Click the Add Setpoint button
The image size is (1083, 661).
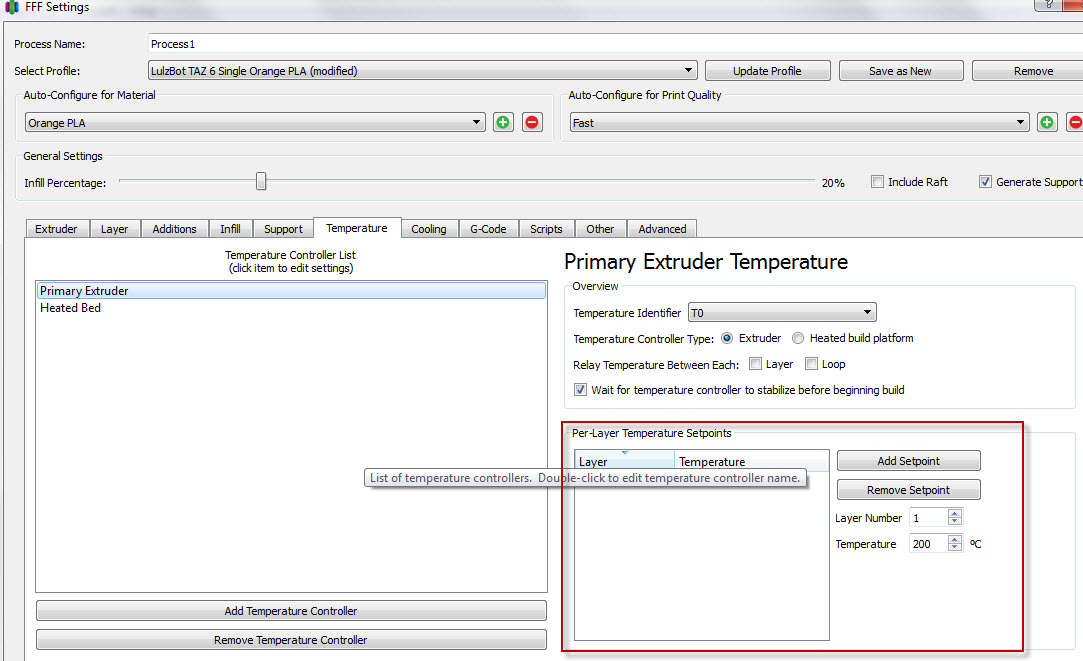pos(908,461)
